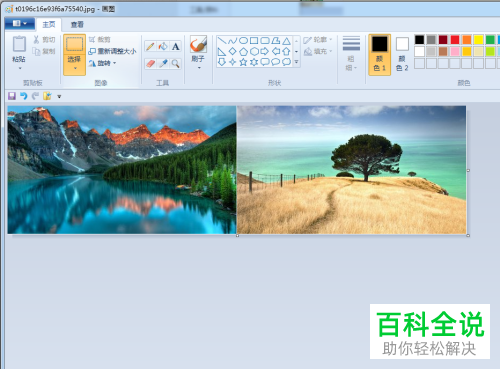
Task: Choose the Oval shape
Action: 243,41
